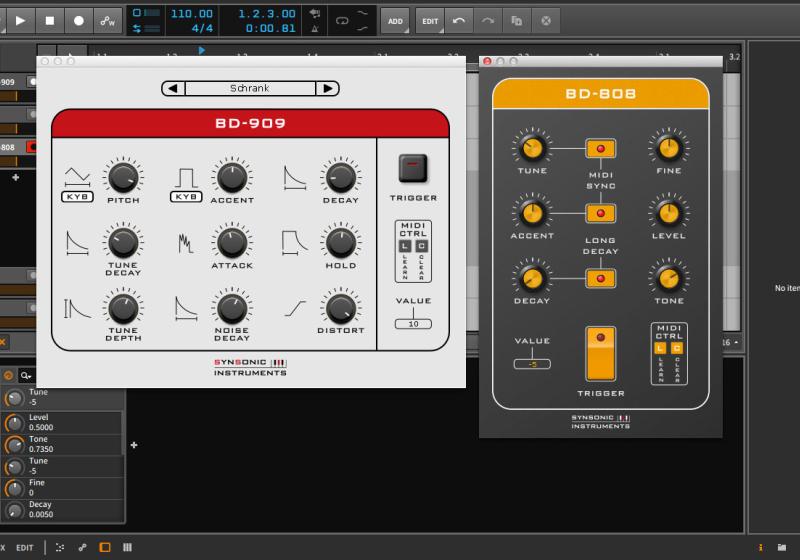Open the search magnifier dropdown in device panel
Image resolution: width=800 pixels, height=560 pixels.
26,376
